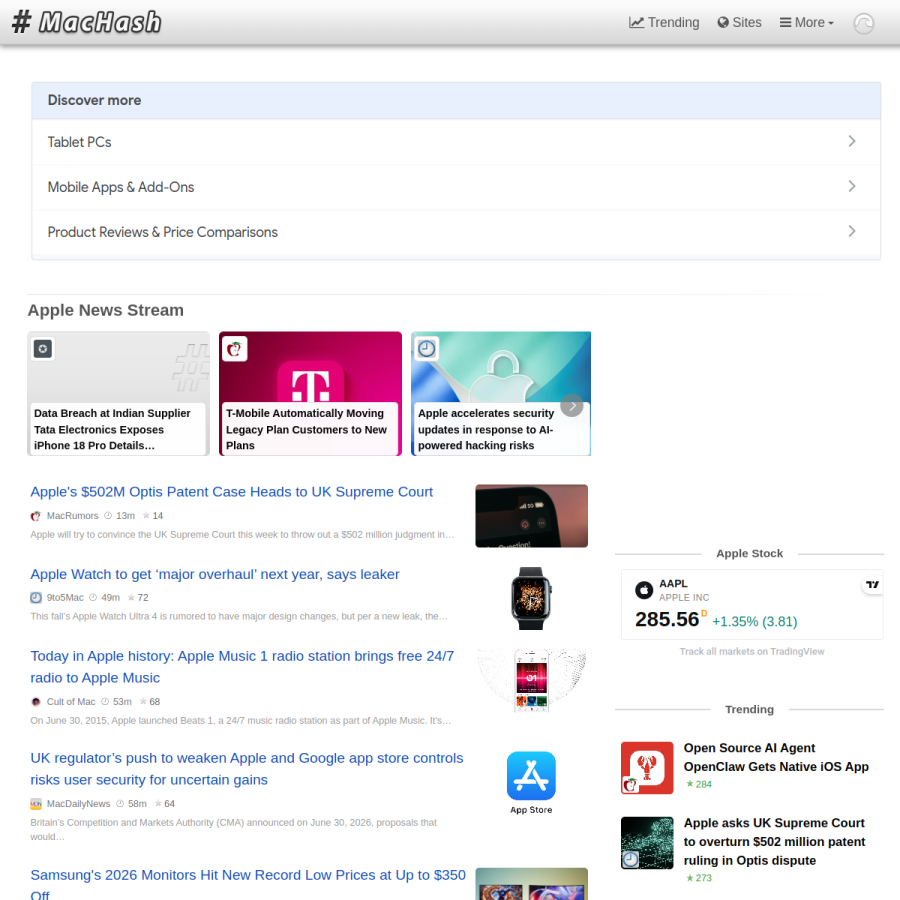Click the 13m timestamp on Optis story
This screenshot has width=900, height=900.
coord(120,516)
